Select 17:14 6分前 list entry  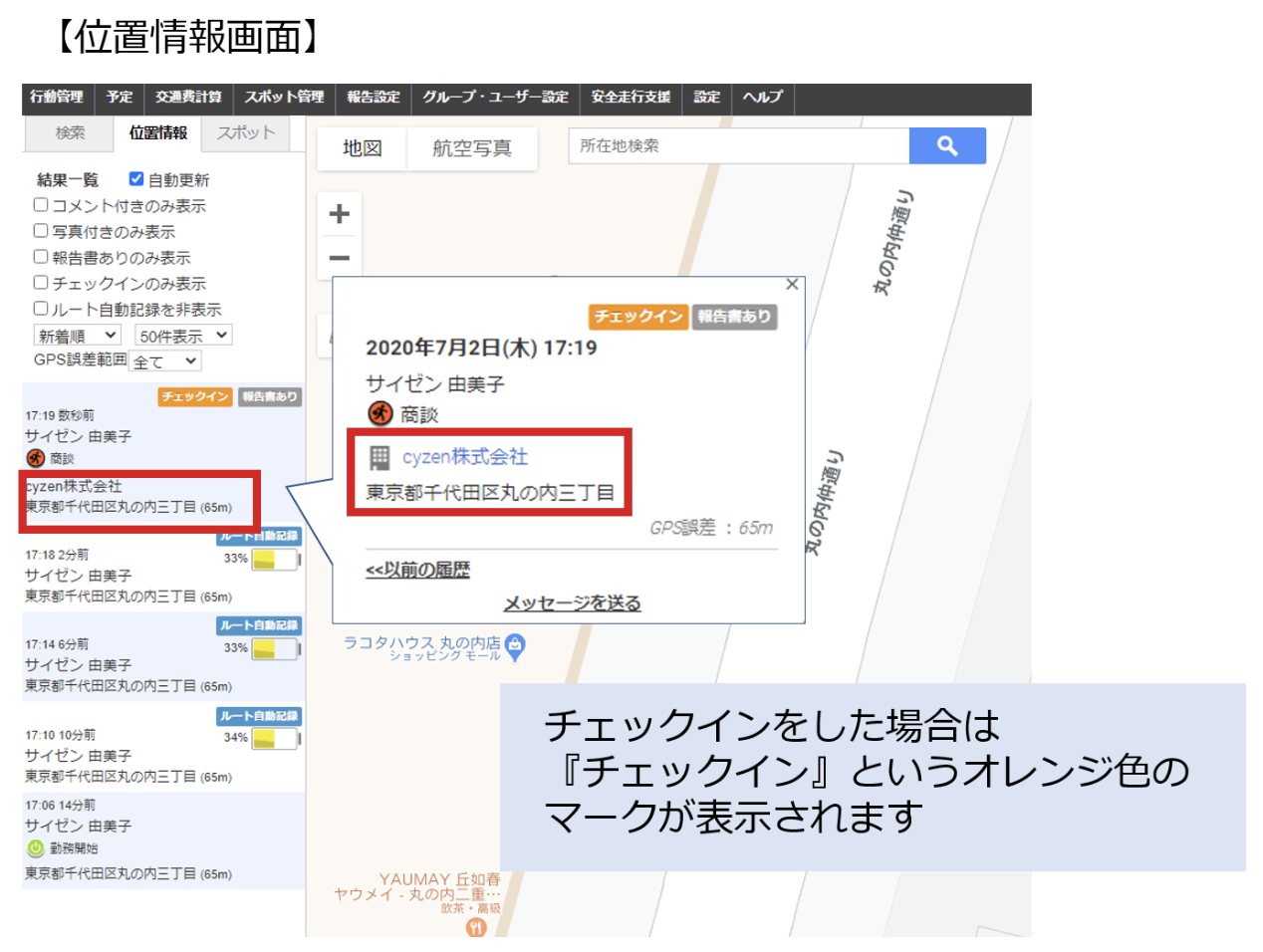click(163, 657)
